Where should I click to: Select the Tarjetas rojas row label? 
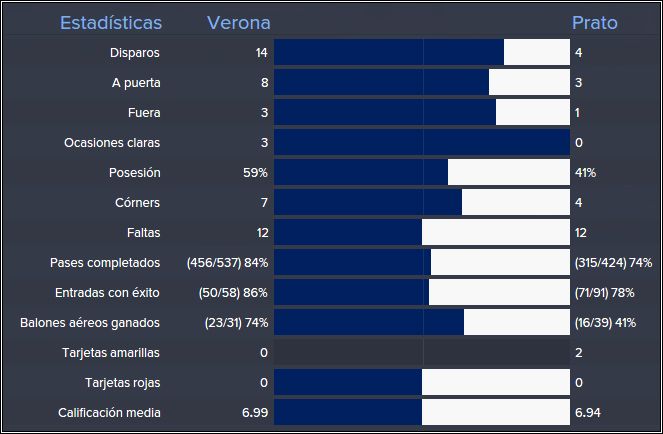[x=123, y=383]
